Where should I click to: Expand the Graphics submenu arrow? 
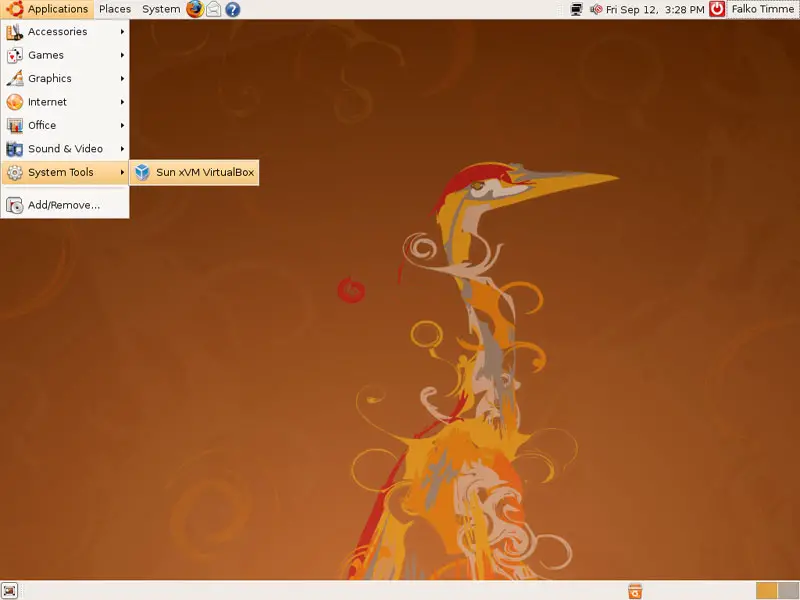[x=122, y=79]
